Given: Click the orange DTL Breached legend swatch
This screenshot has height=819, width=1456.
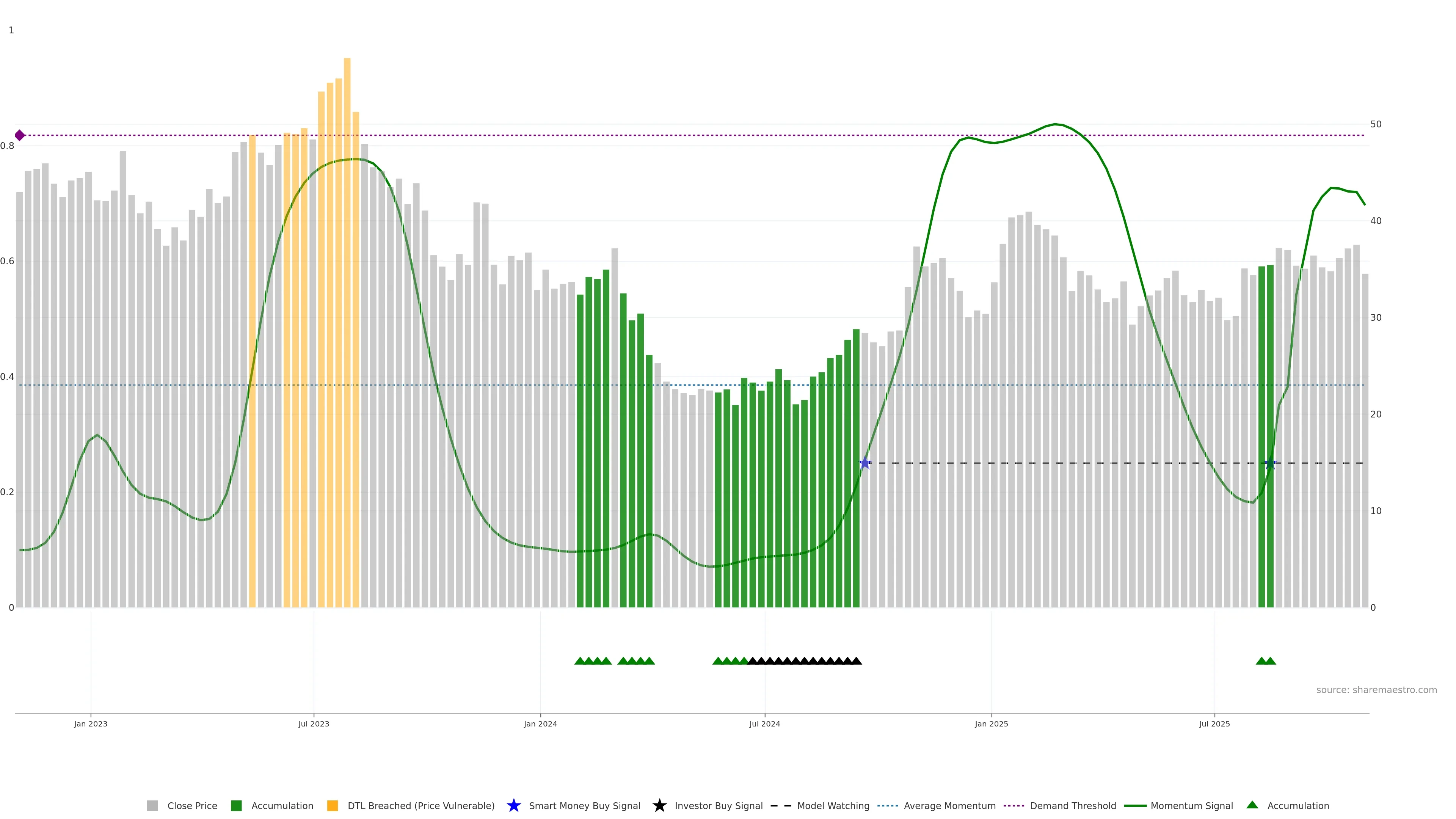Looking at the screenshot, I should 333,806.
